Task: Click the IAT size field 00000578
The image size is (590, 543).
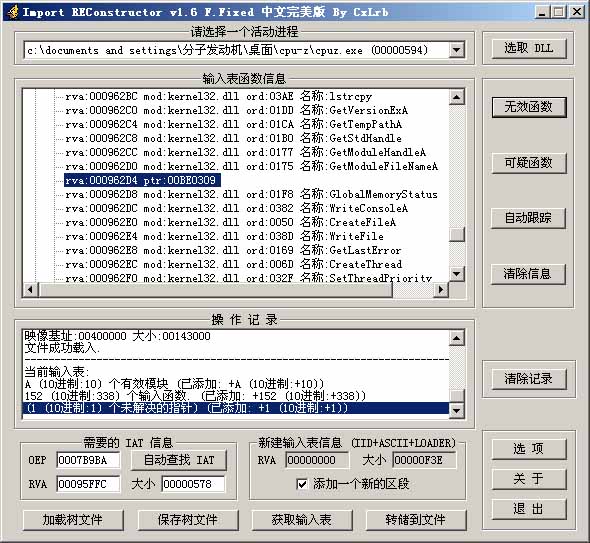Action: coord(193,484)
